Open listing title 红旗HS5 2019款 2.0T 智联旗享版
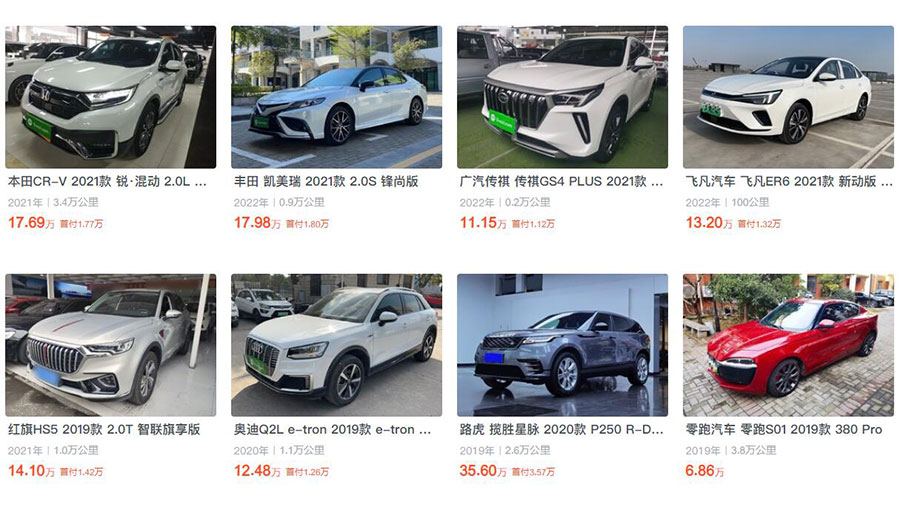The width and height of the screenshot is (900, 510). pos(104,430)
